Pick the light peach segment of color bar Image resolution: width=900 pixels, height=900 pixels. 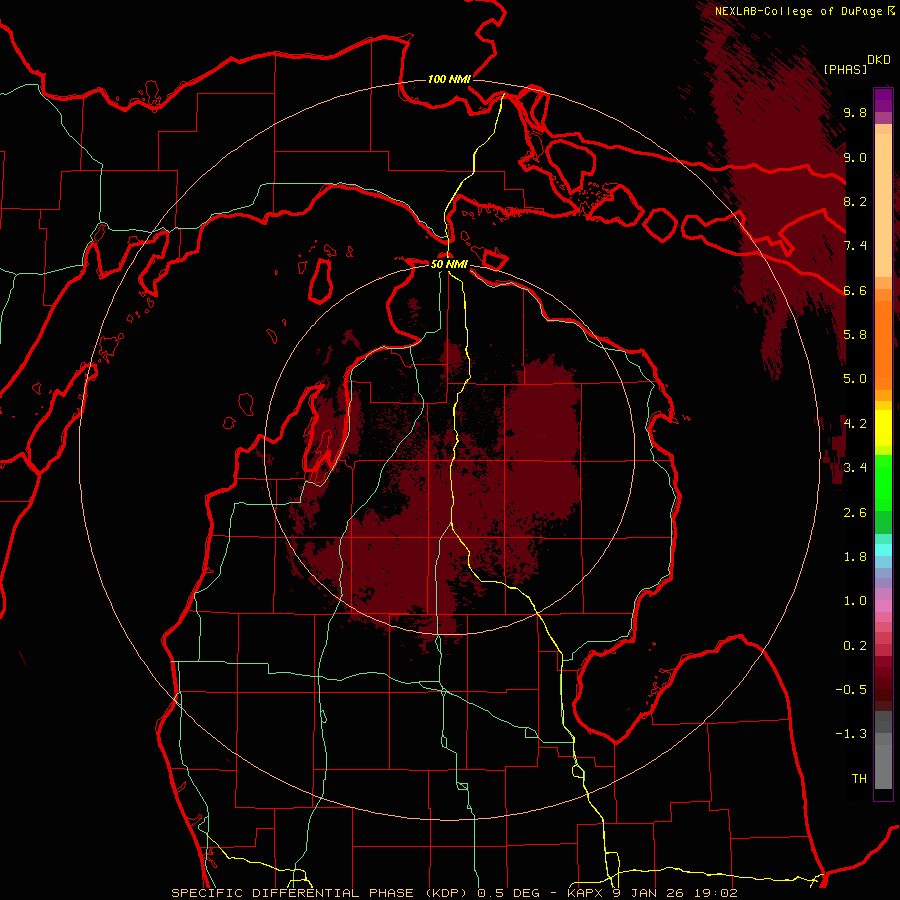[883, 205]
